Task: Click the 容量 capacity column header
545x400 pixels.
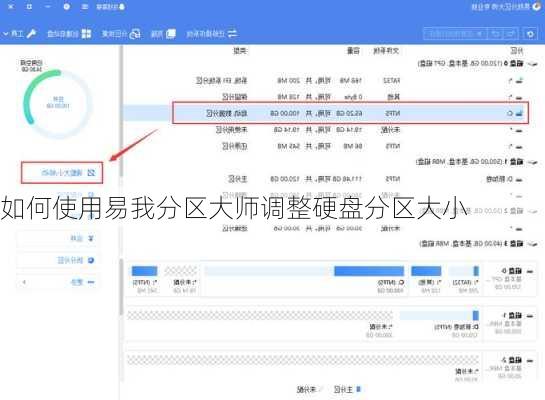Action: (x=353, y=51)
